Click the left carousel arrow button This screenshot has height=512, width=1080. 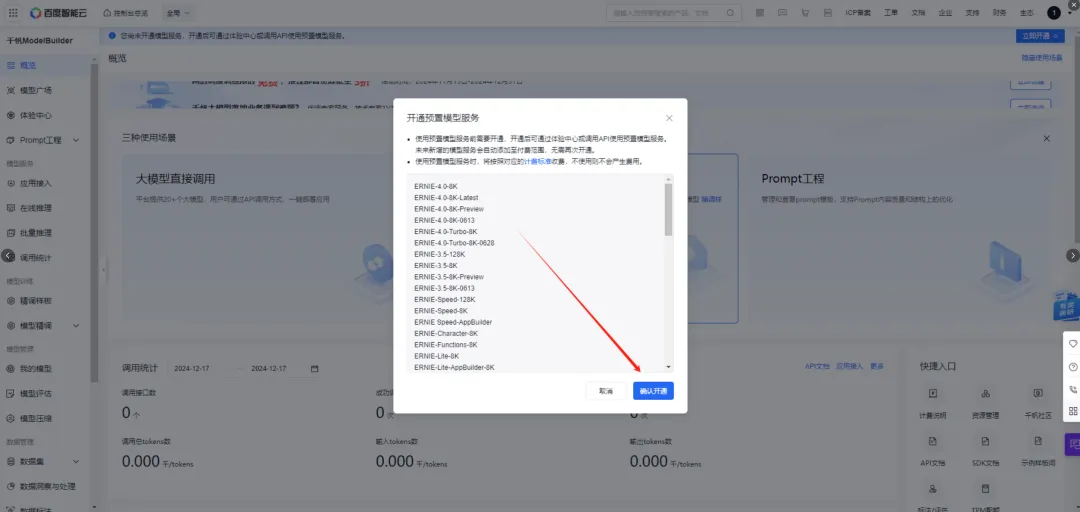coord(8,256)
